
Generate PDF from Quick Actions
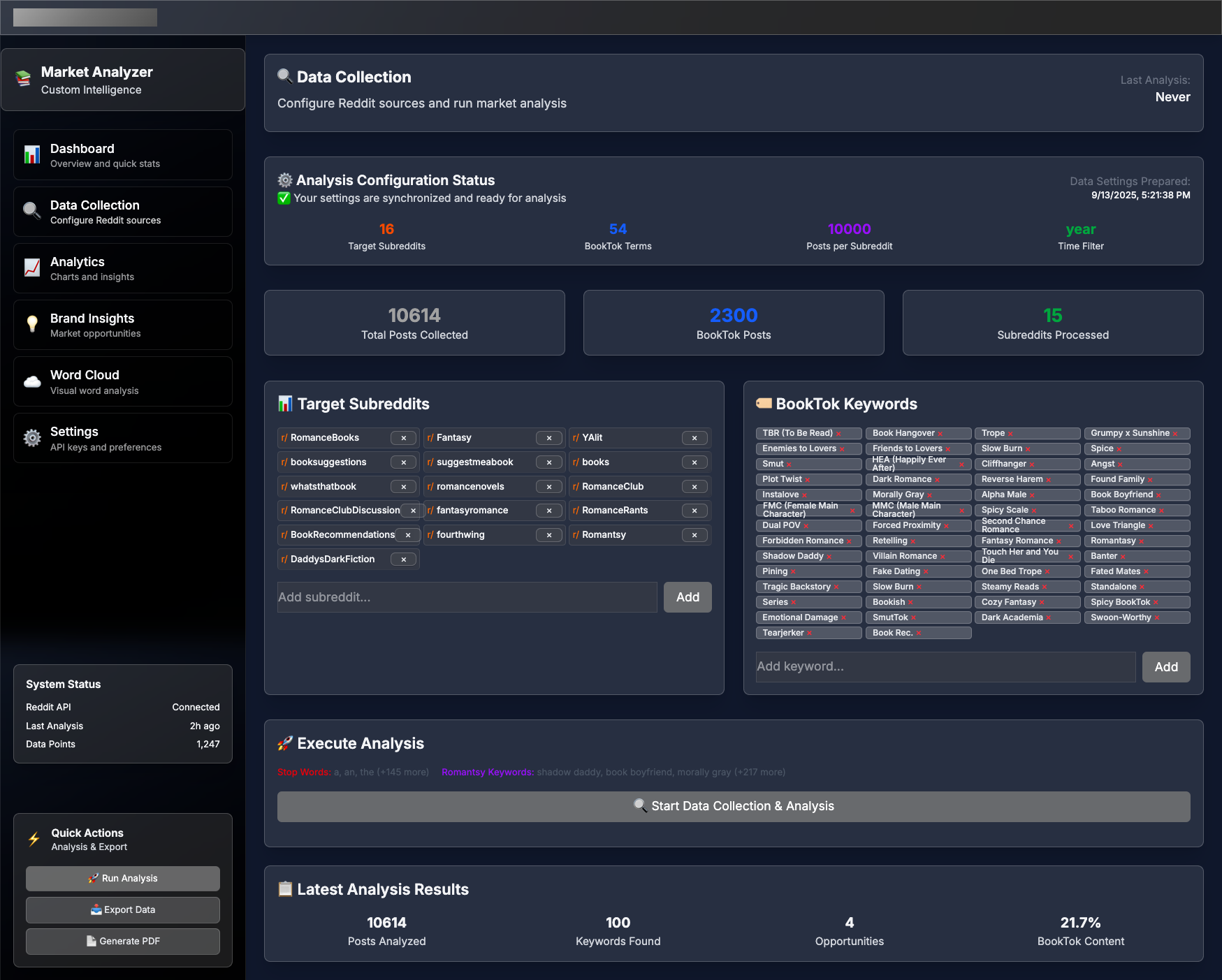pyautogui.click(x=123, y=941)
